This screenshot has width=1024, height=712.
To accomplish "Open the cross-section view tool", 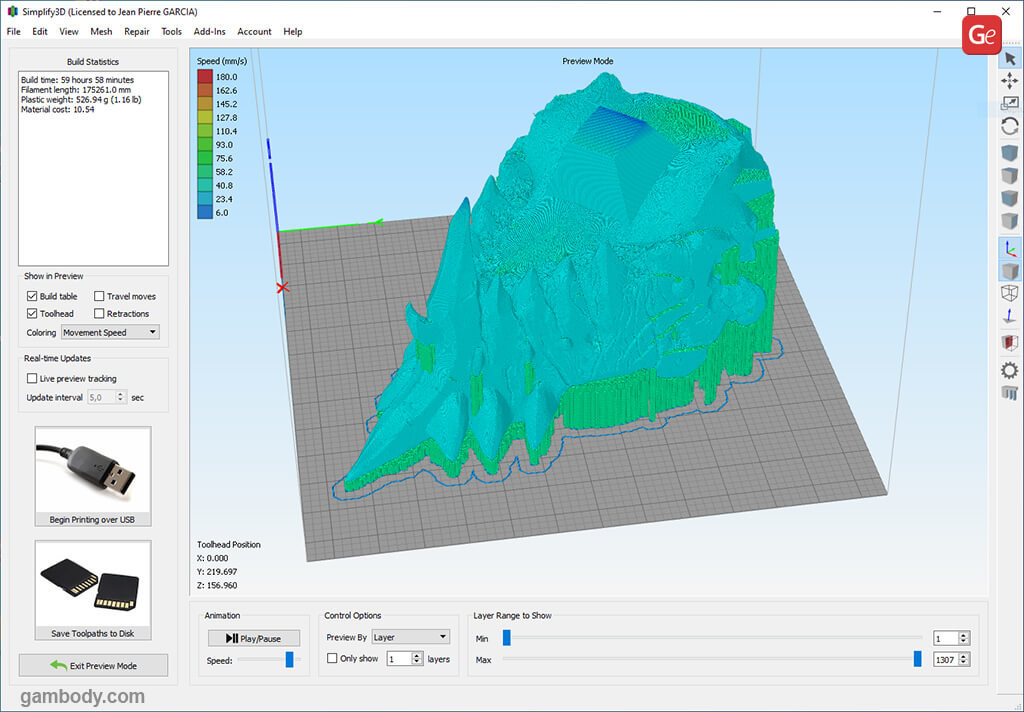I will coord(1009,343).
